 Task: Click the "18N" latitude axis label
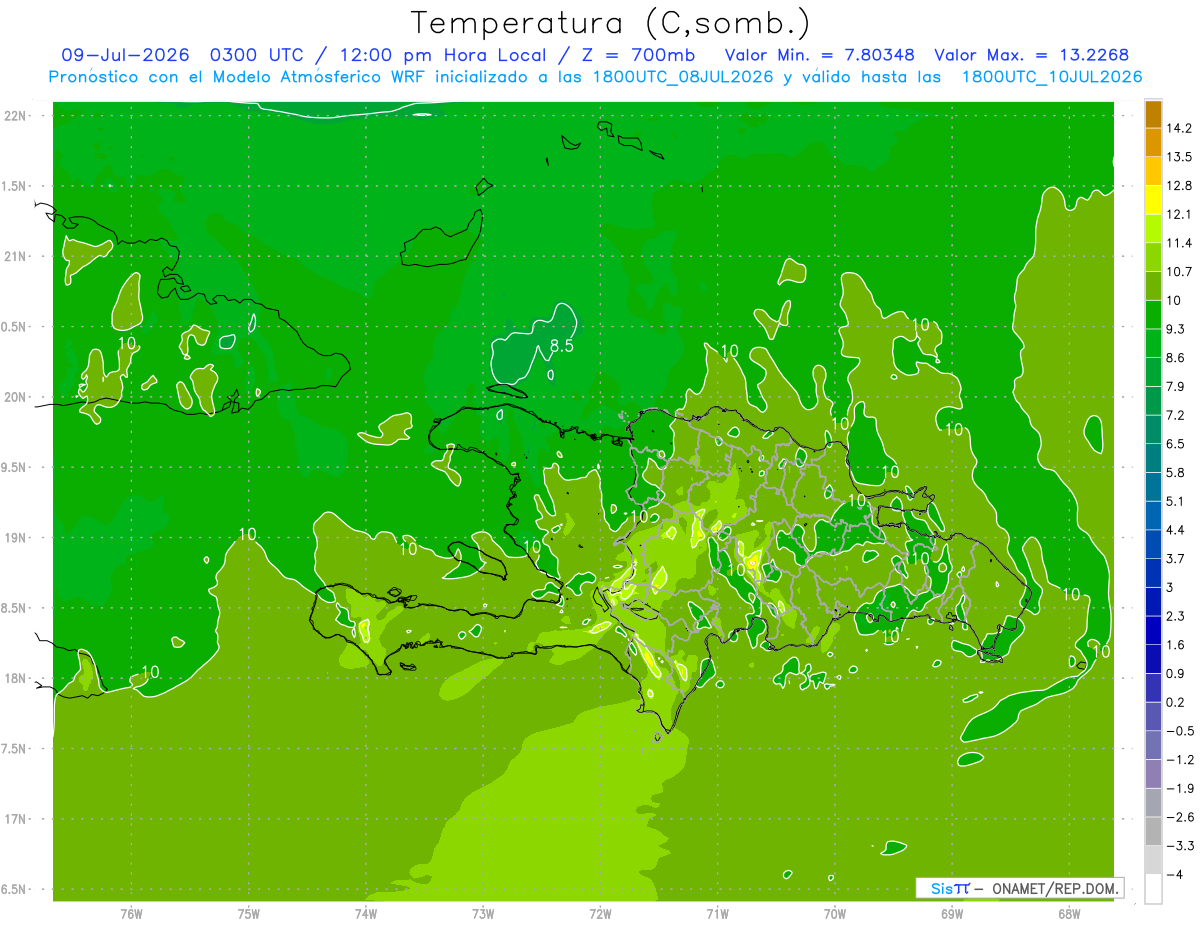[x=15, y=678]
